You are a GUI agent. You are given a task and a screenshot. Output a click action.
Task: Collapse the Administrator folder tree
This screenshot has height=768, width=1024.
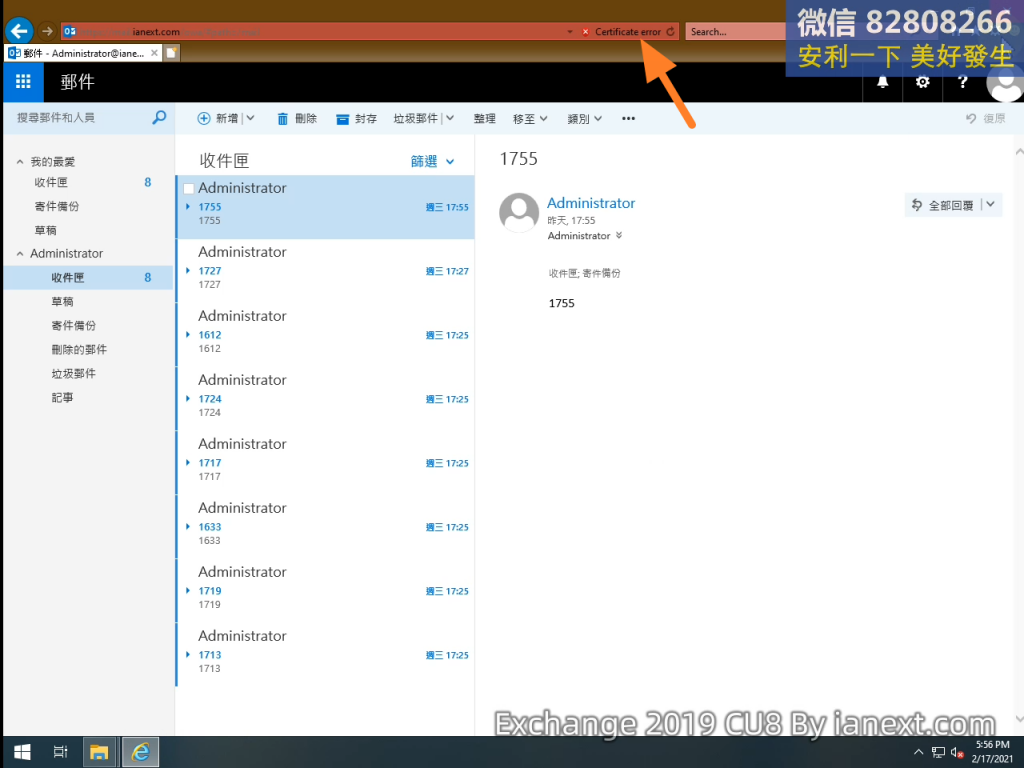pos(20,254)
